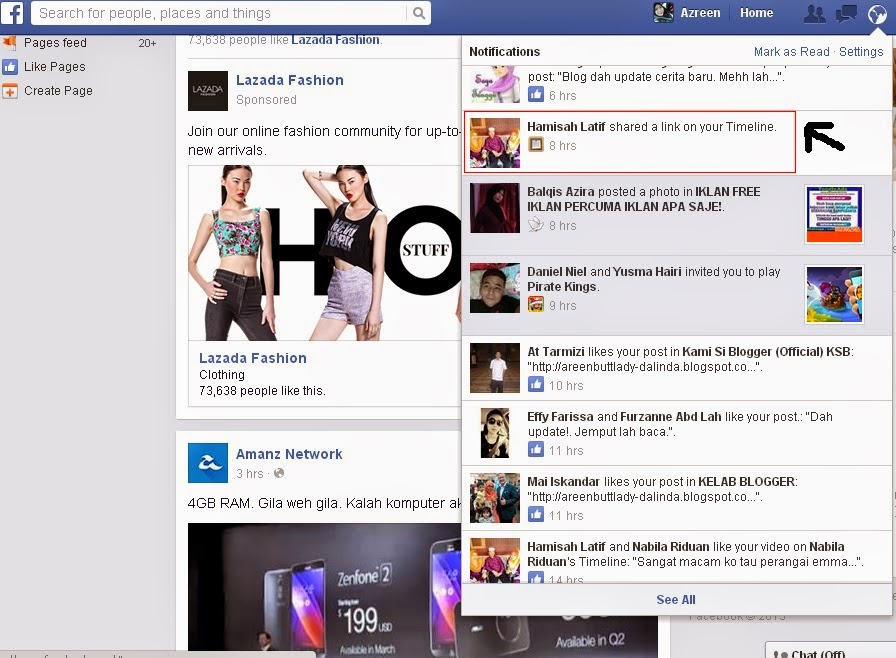Click Effy Farissa notification avatar
Viewport: 896px width, 658px height.
(495, 433)
